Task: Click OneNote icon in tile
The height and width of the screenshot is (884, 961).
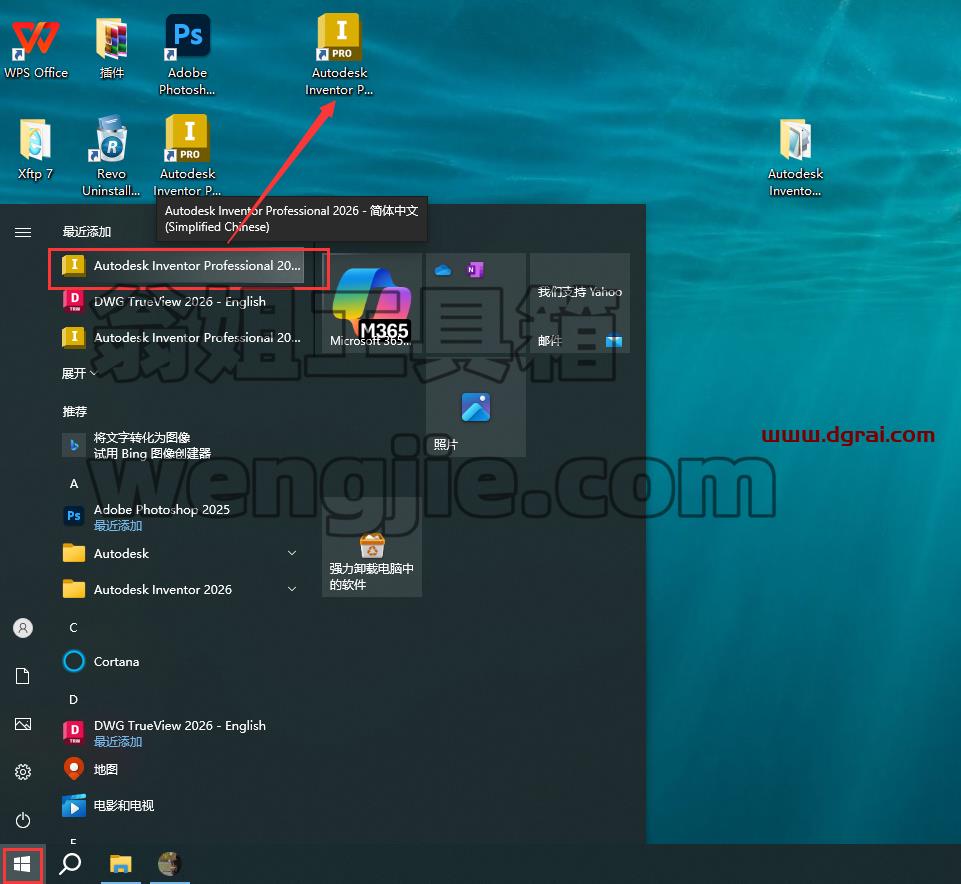Action: (475, 270)
